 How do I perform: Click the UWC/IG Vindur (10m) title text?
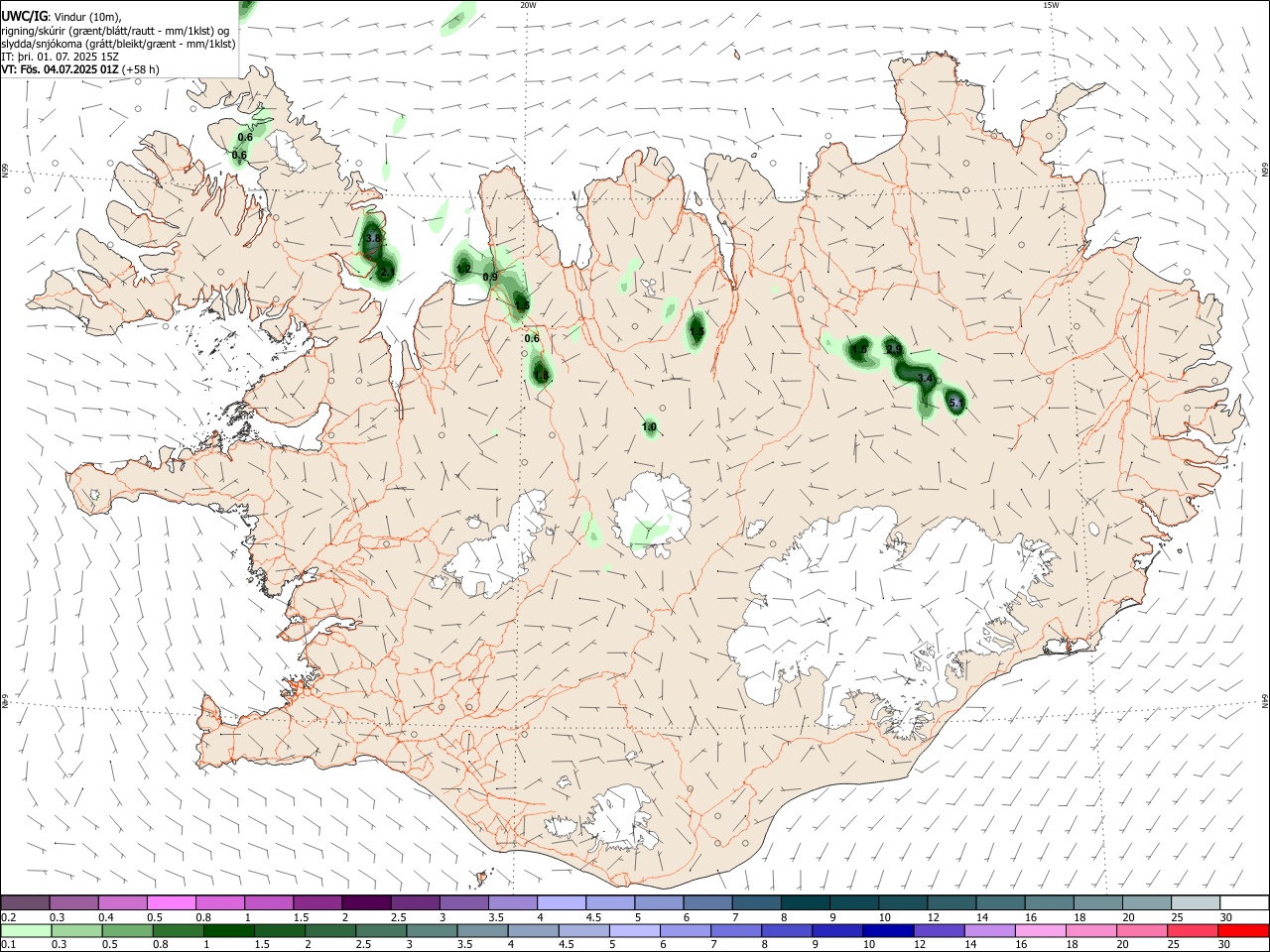click(x=62, y=17)
